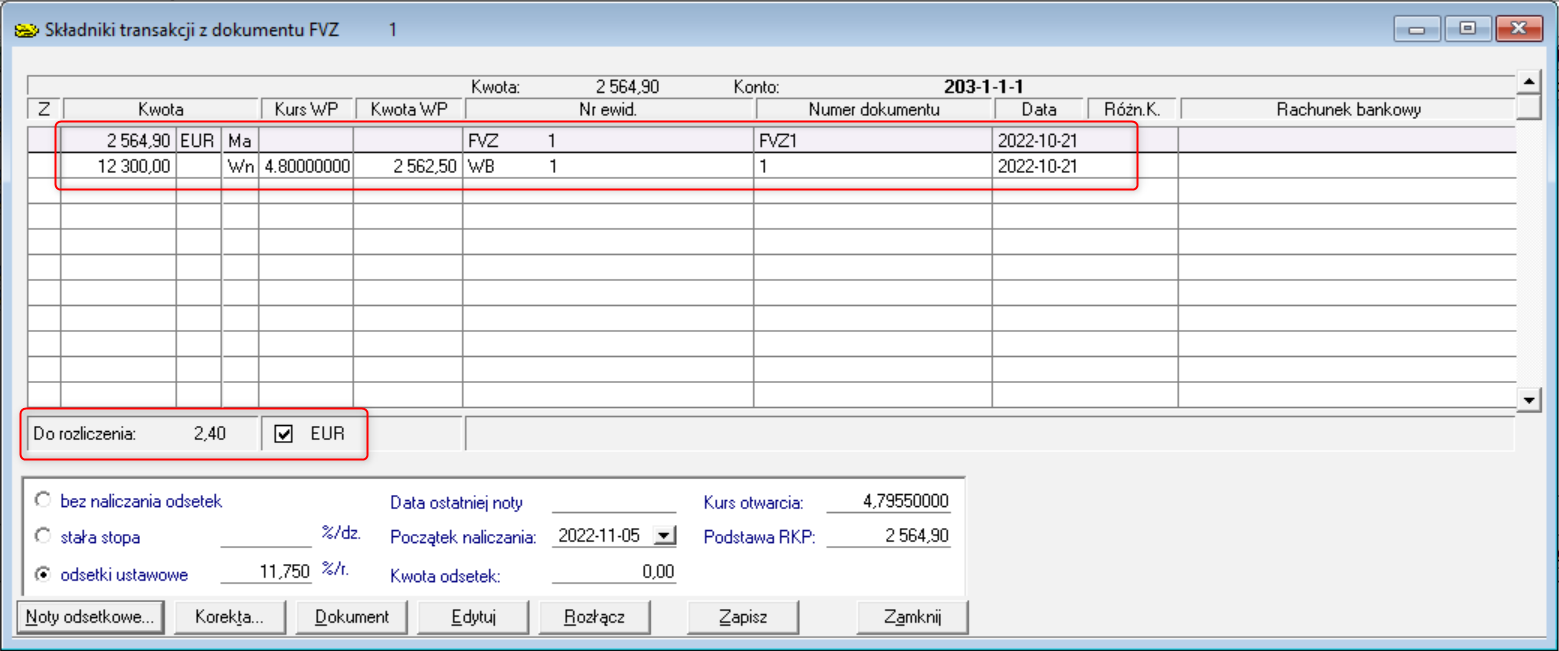
Task: Save with the 'Zapisz' button
Action: [742, 617]
